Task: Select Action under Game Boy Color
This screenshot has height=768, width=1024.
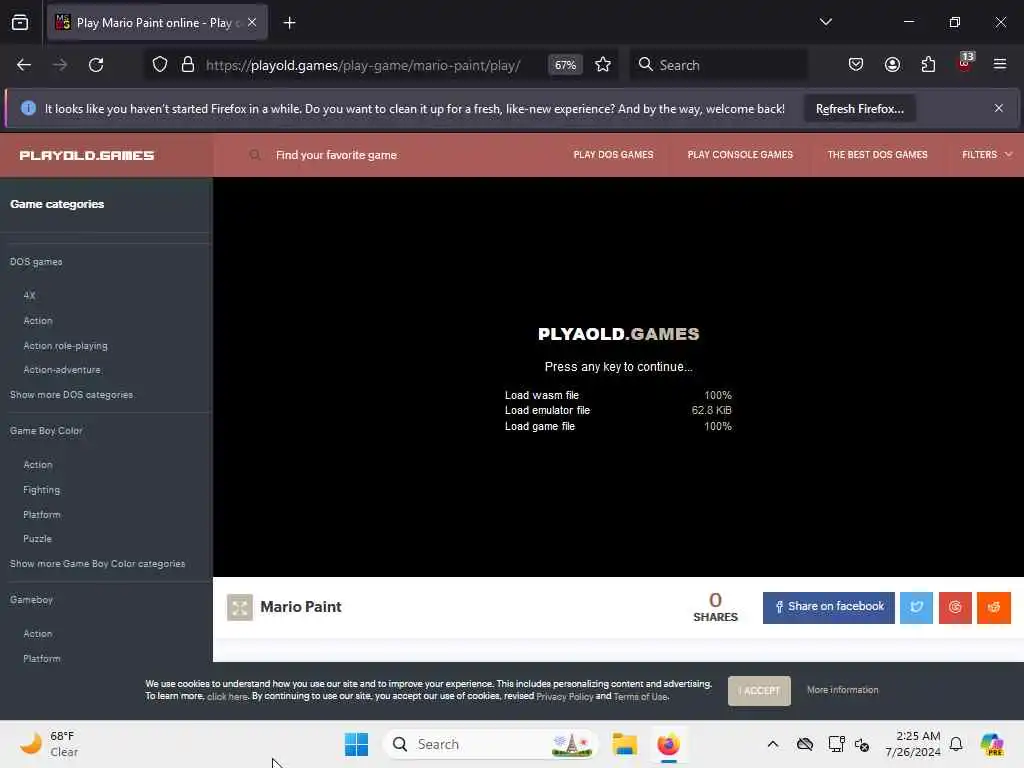Action: point(38,465)
